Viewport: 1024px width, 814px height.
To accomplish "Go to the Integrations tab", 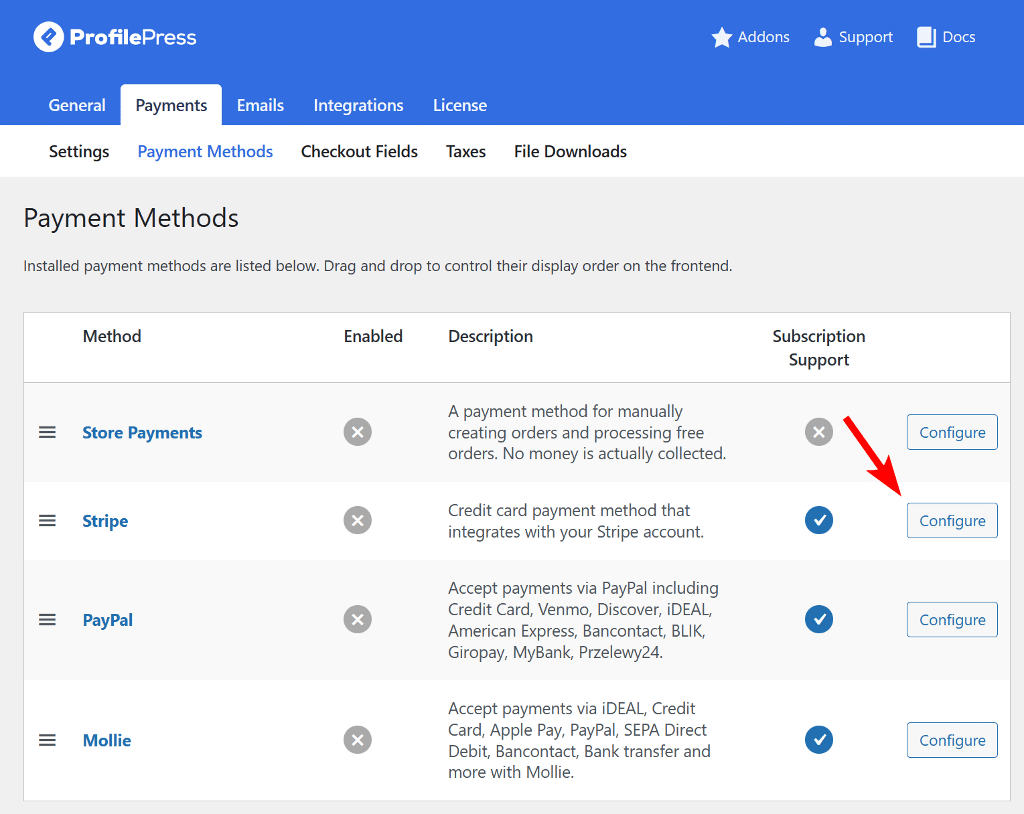I will click(x=358, y=105).
